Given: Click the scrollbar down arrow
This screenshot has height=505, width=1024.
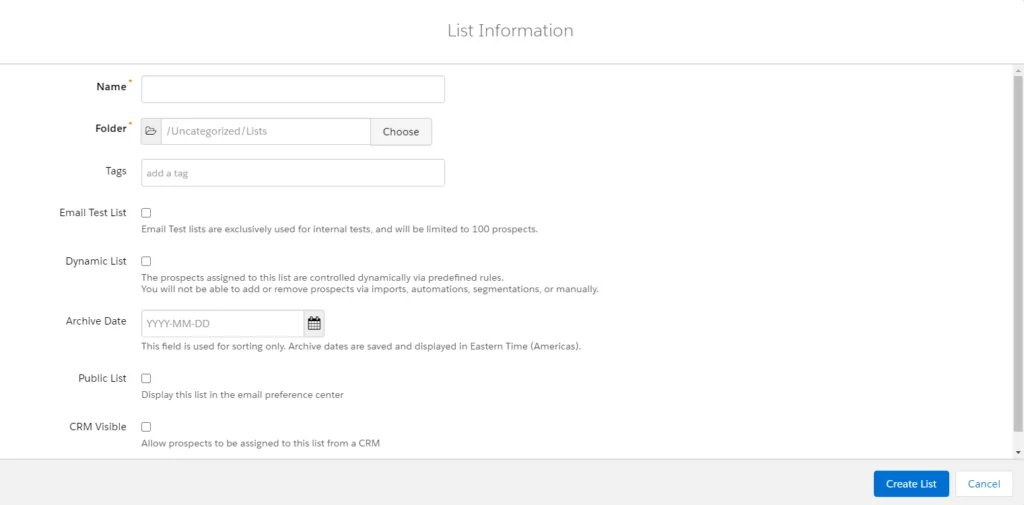Looking at the screenshot, I should click(1018, 452).
